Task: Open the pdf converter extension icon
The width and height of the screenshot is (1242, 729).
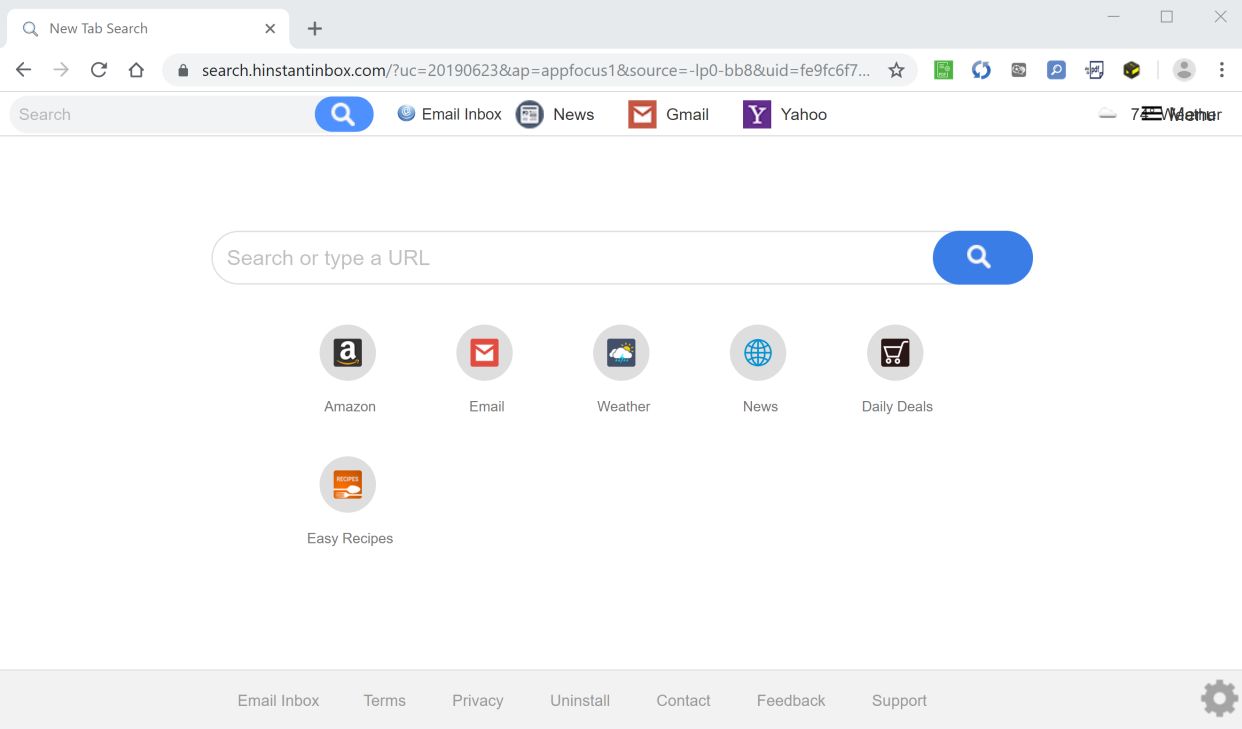Action: [x=1094, y=70]
